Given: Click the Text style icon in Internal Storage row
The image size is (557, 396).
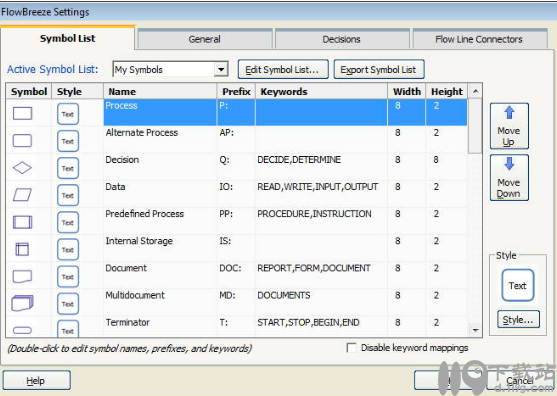Looking at the screenshot, I should pyautogui.click(x=68, y=249).
